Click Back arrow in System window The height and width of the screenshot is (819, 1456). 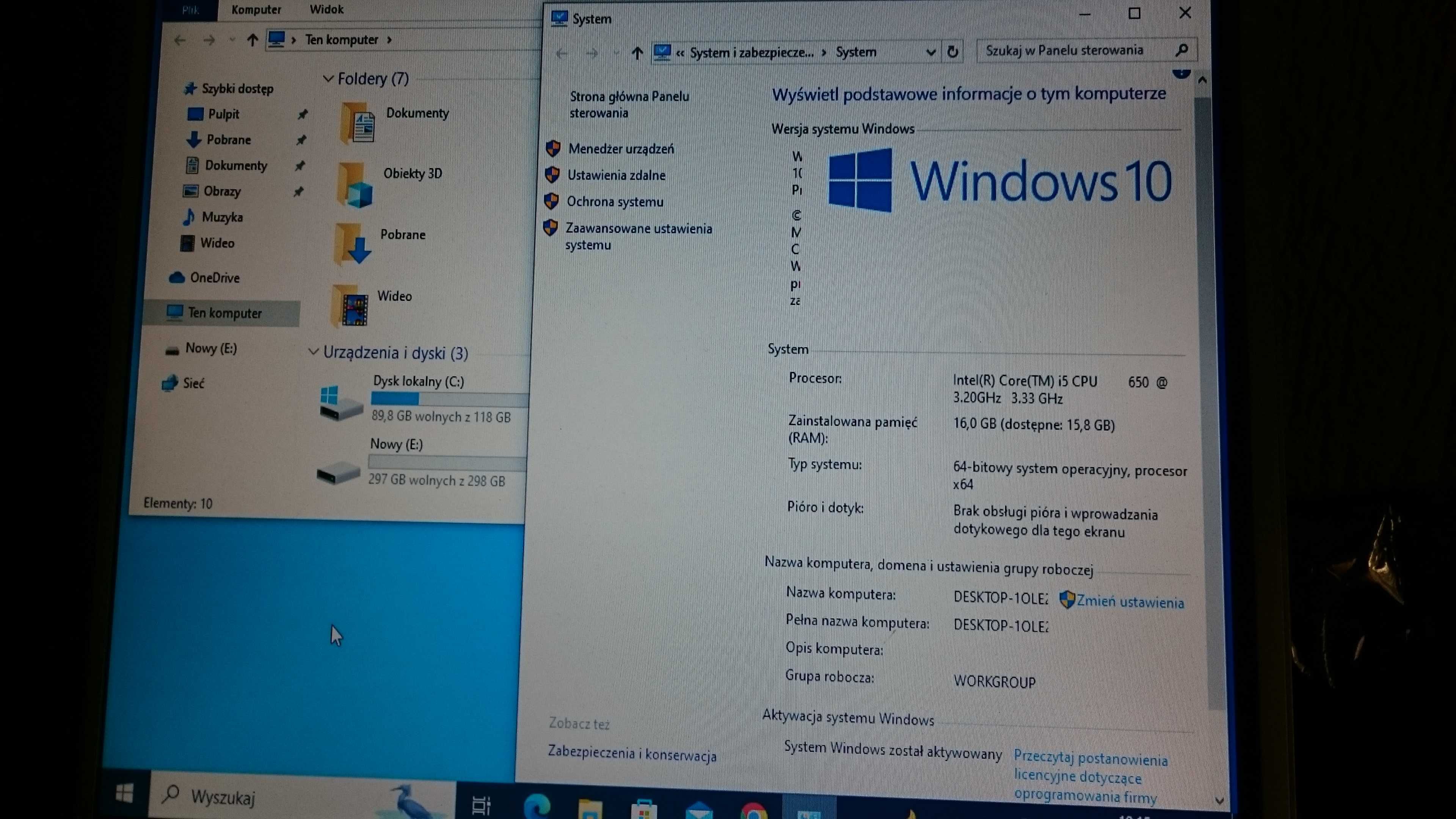[x=561, y=54]
